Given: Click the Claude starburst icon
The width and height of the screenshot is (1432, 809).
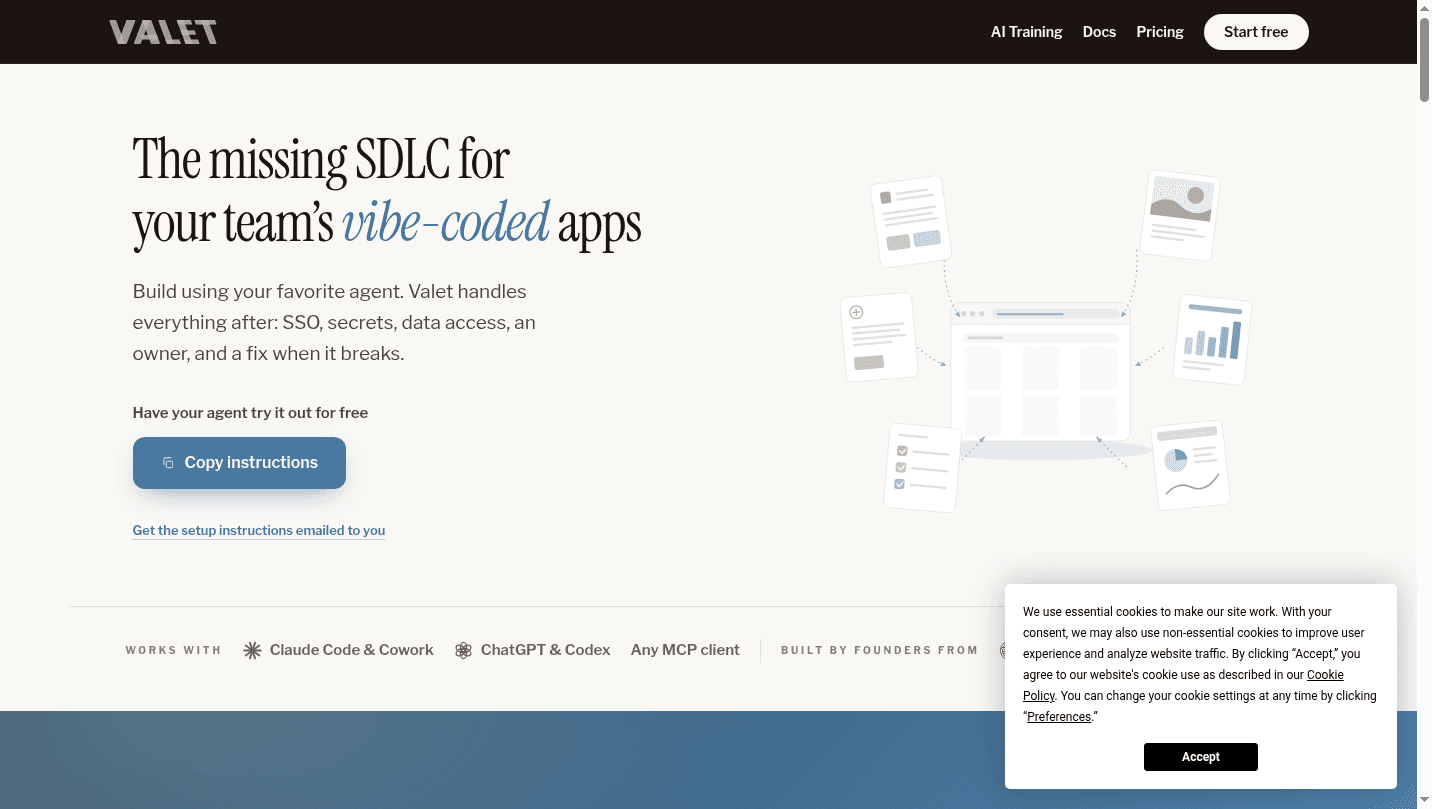Looking at the screenshot, I should click(253, 650).
